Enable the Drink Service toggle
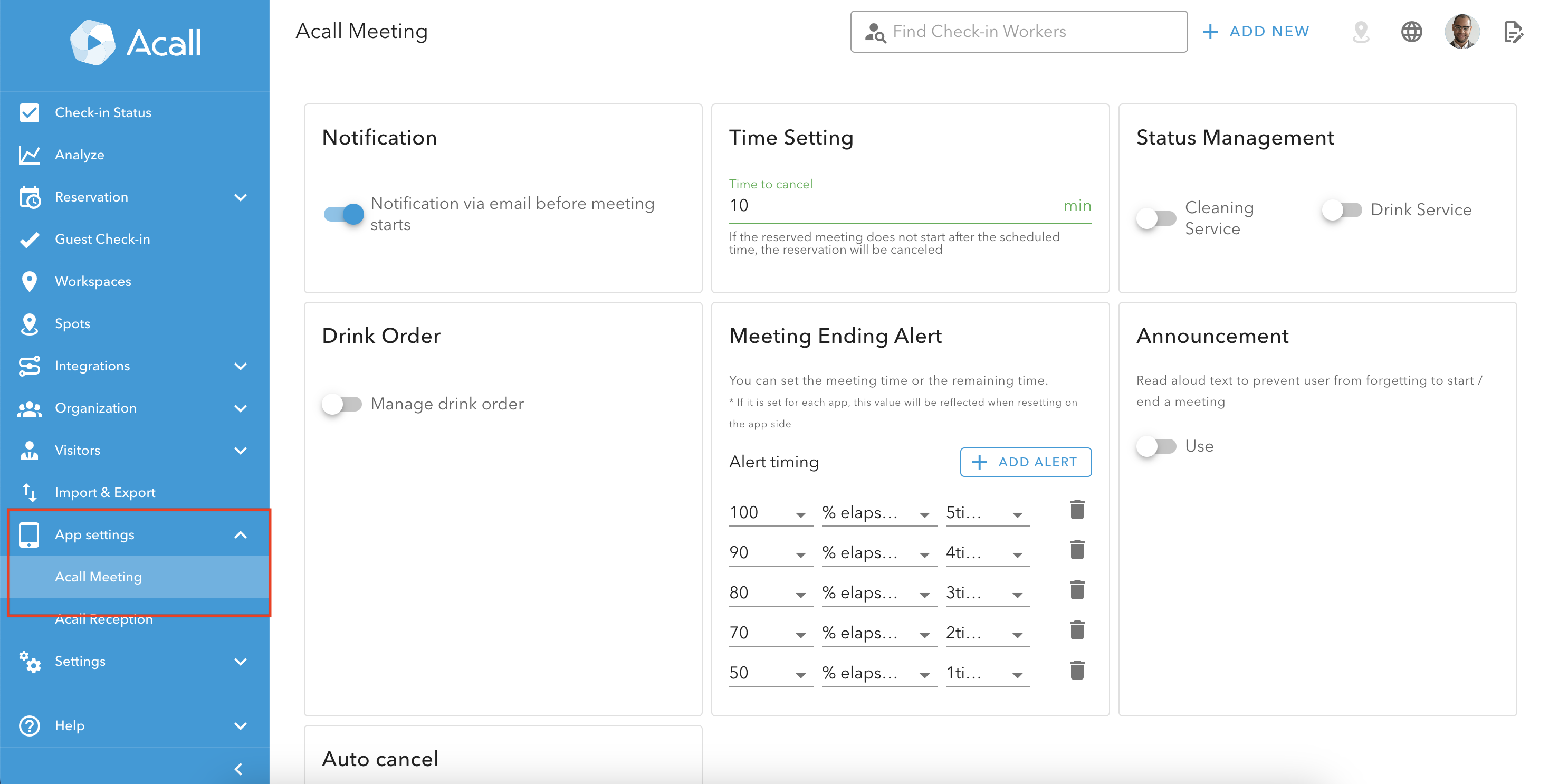 [1342, 210]
